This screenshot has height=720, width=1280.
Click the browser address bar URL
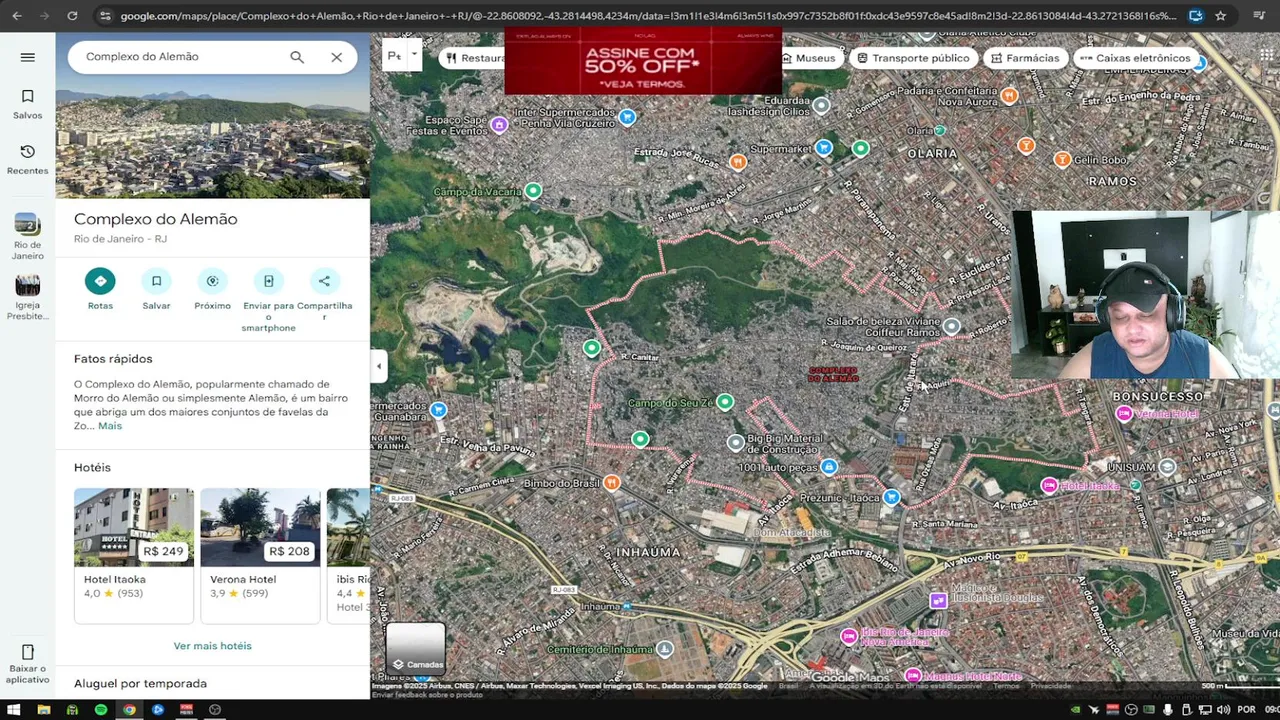(648, 16)
